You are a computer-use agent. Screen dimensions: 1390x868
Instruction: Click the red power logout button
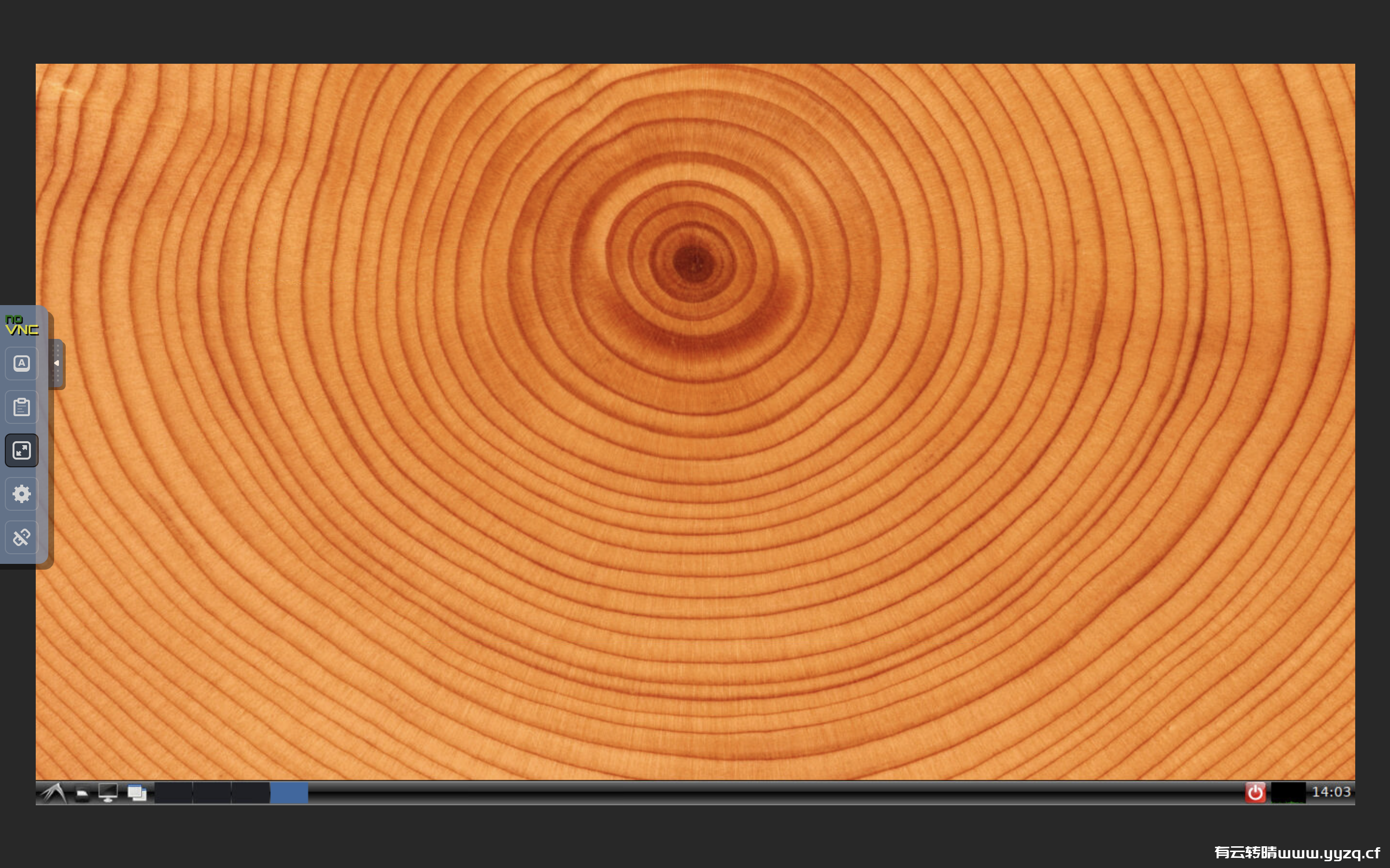(1255, 793)
